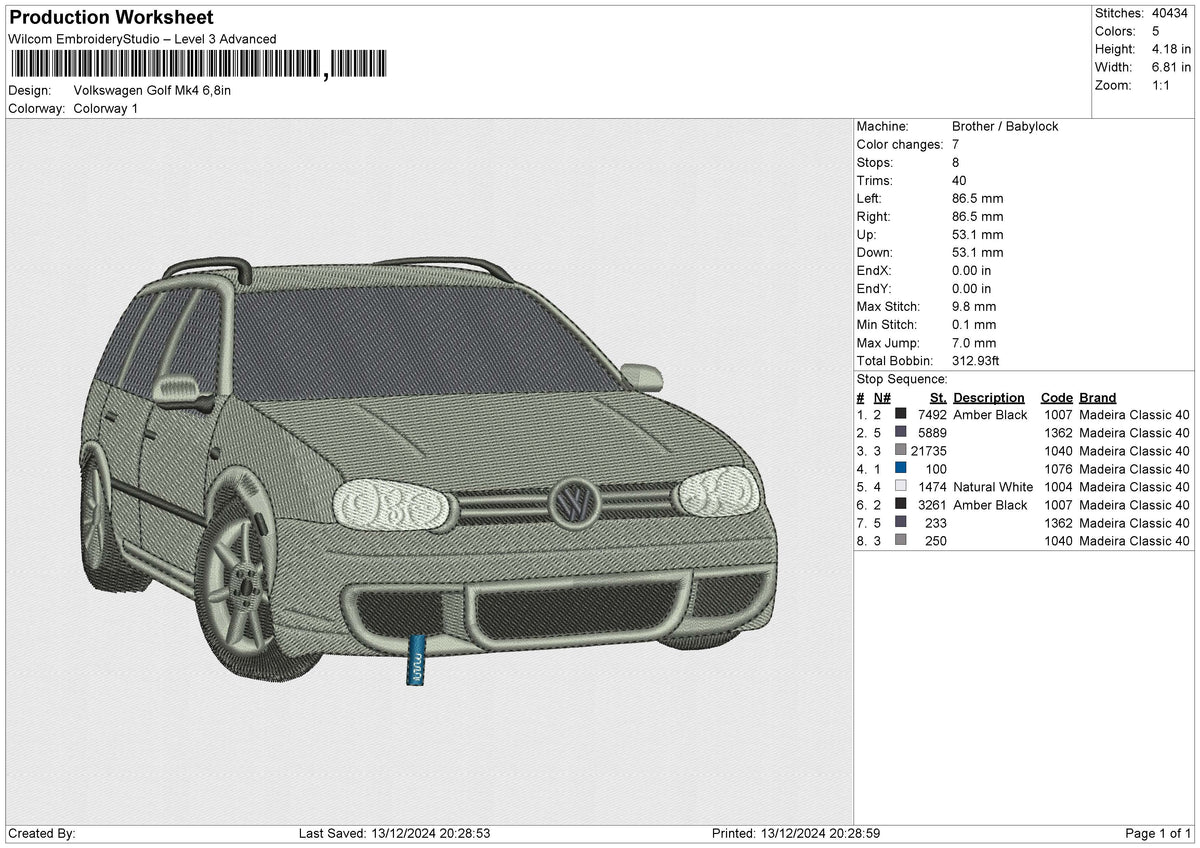Select stitch count 21735 in stop 3
Image resolution: width=1200 pixels, height=848 pixels.
[929, 451]
